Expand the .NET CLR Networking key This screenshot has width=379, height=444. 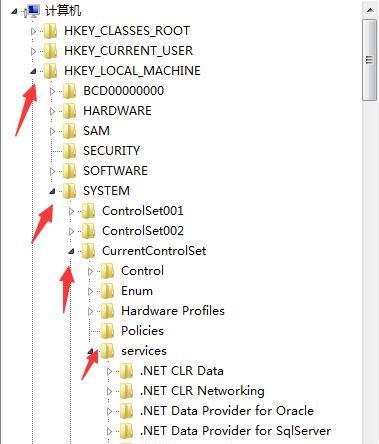pos(109,391)
